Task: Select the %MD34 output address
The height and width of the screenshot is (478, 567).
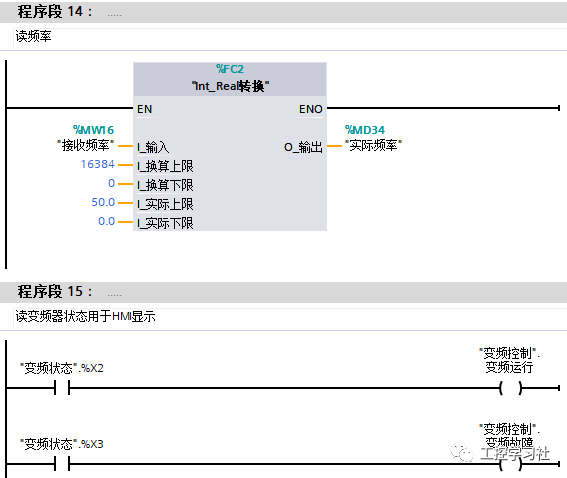Action: (x=365, y=129)
